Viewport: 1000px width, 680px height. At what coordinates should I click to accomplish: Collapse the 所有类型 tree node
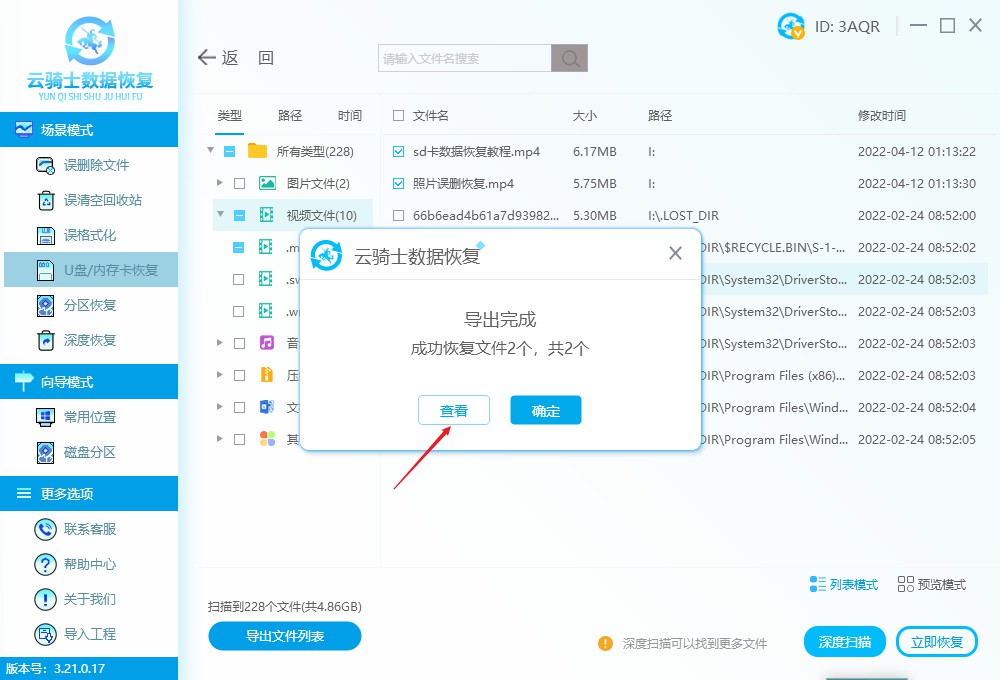coord(209,151)
